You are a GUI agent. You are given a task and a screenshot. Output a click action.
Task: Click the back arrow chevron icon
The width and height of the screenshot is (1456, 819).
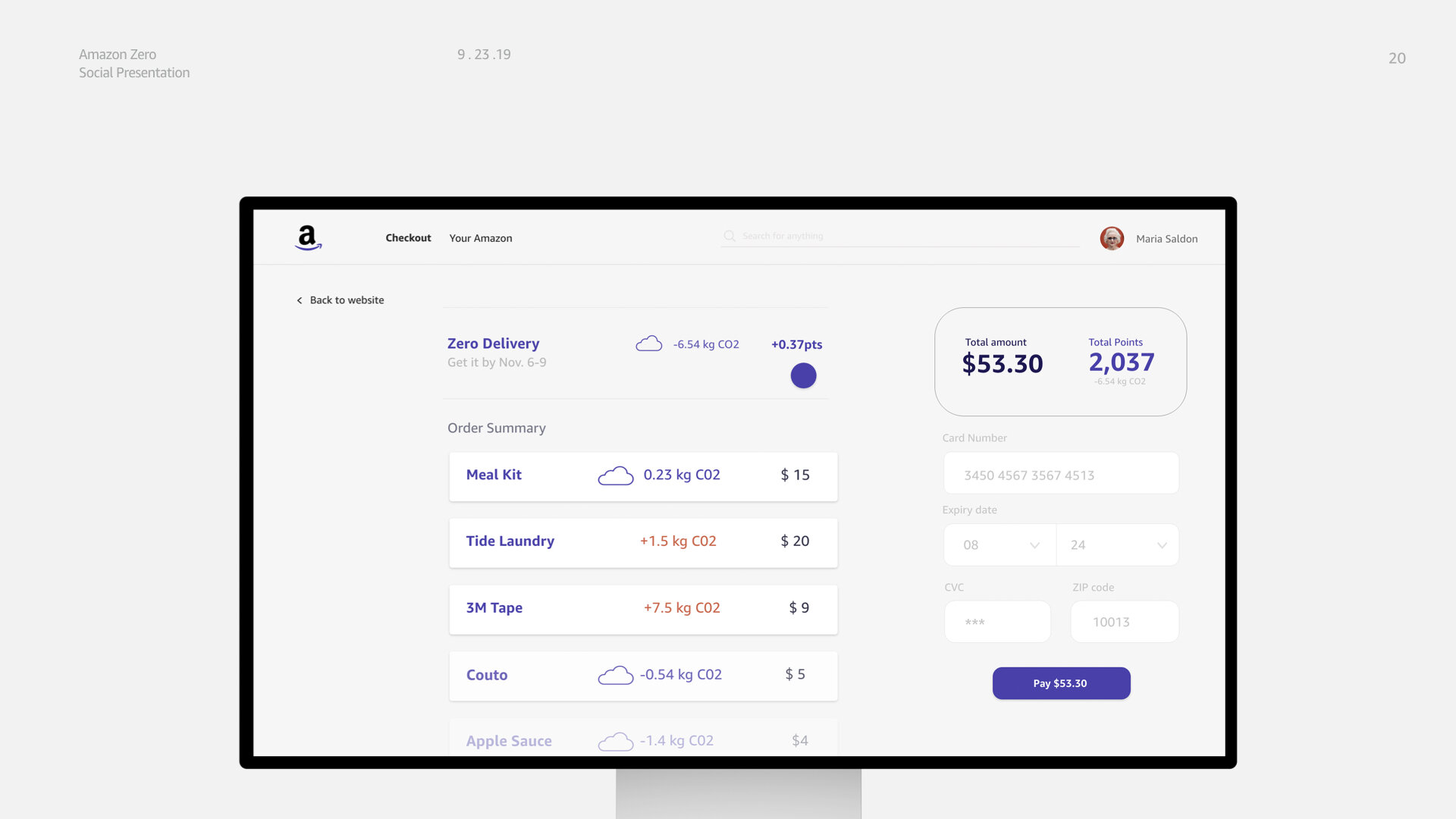point(300,300)
